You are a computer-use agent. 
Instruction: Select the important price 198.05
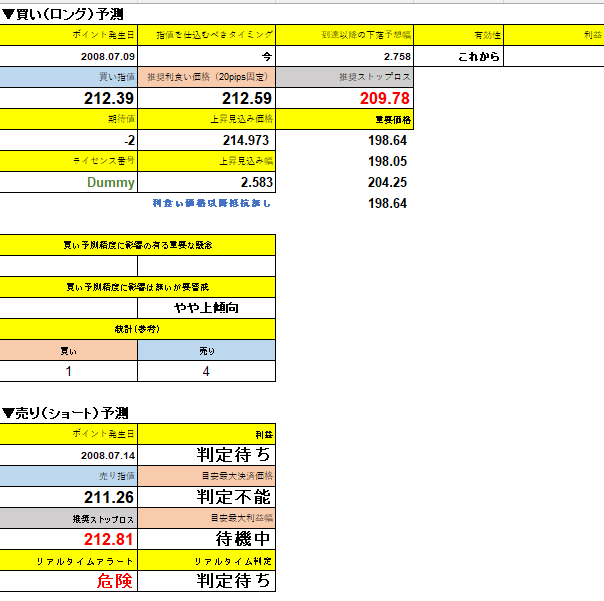(x=387, y=161)
